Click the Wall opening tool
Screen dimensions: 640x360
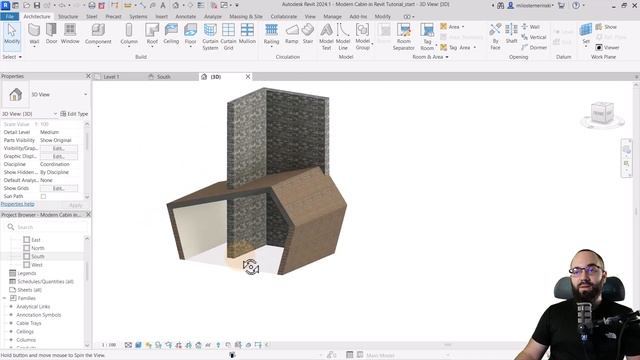click(531, 27)
